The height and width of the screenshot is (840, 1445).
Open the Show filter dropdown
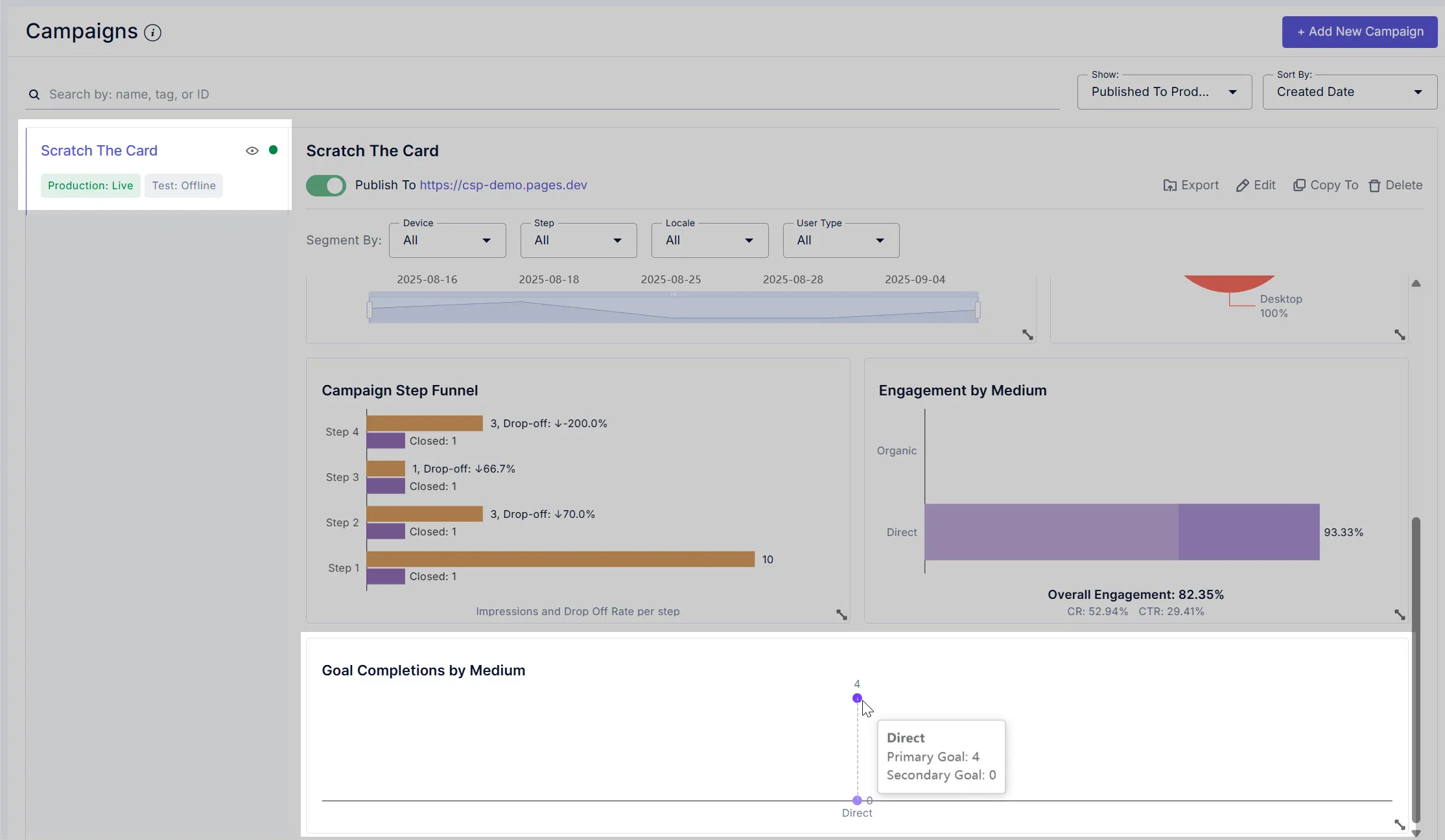click(1164, 92)
